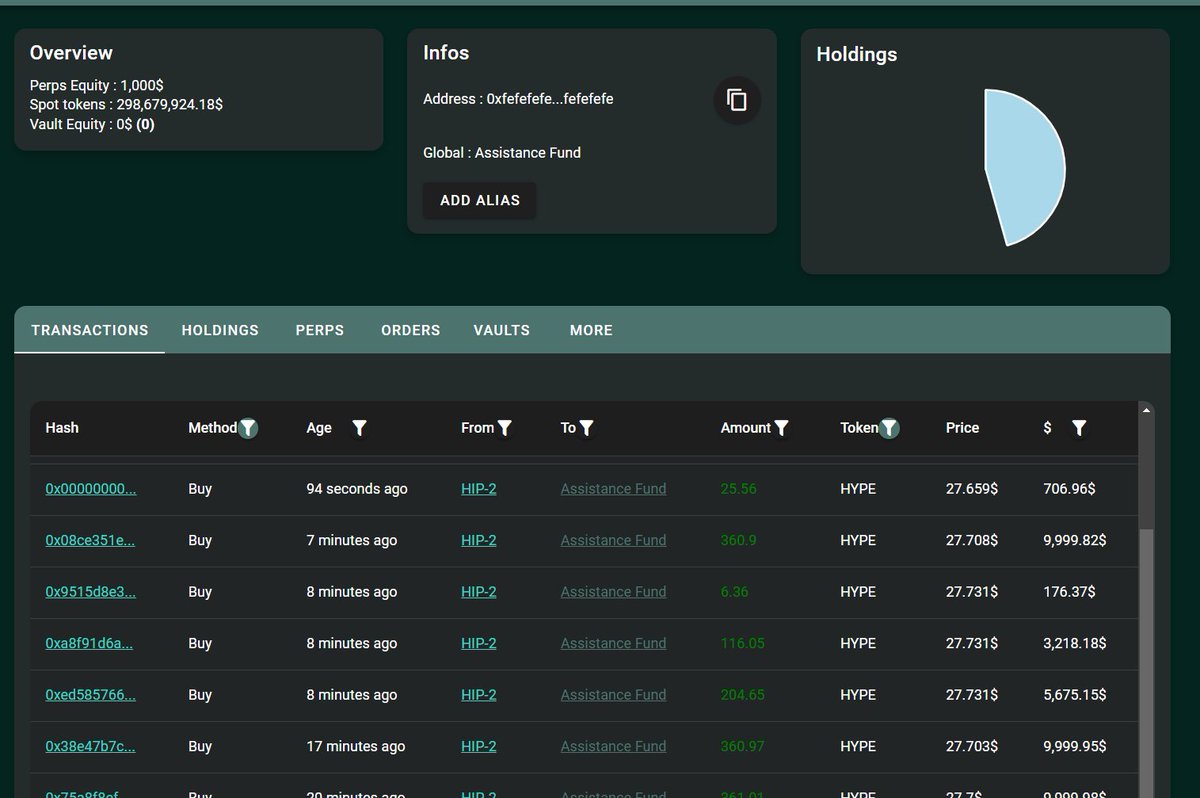Switch to the HOLDINGS tab

[x=220, y=330]
